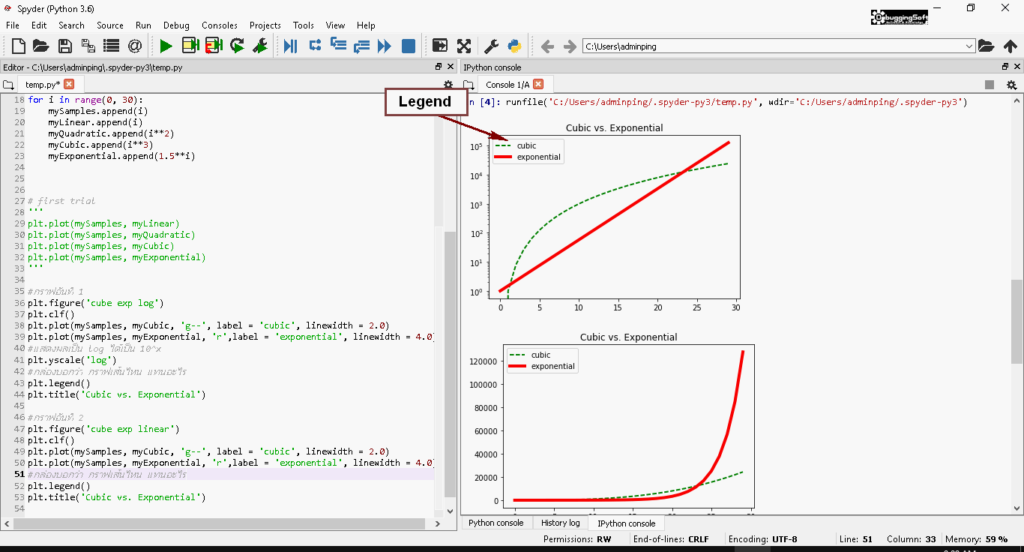1024x552 pixels.
Task: Open the editor pane options gear menu
Action: click(448, 85)
